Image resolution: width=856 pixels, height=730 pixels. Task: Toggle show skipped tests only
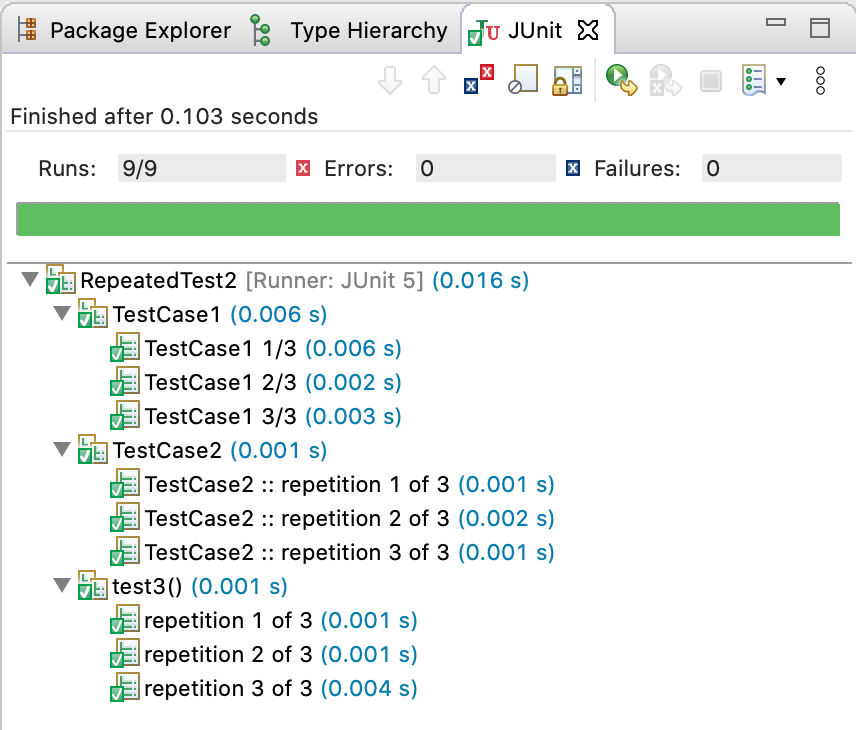(521, 80)
